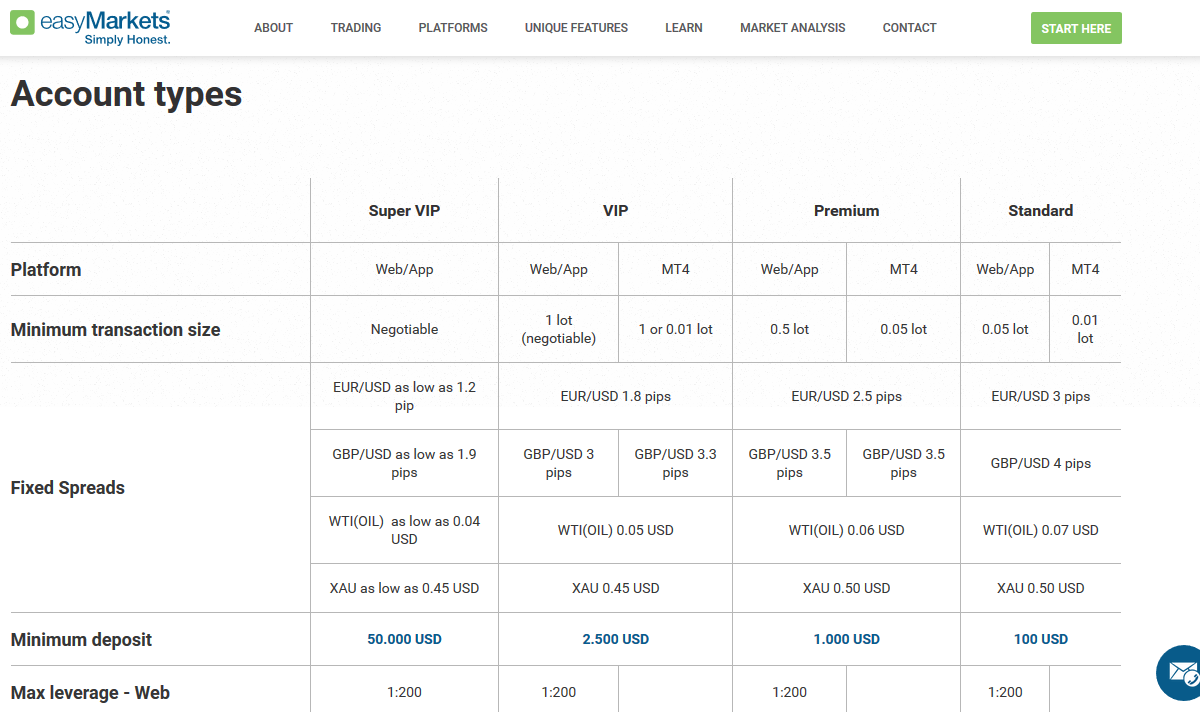Click the Premium Web/App platform cell
1200x712 pixels.
click(x=789, y=269)
